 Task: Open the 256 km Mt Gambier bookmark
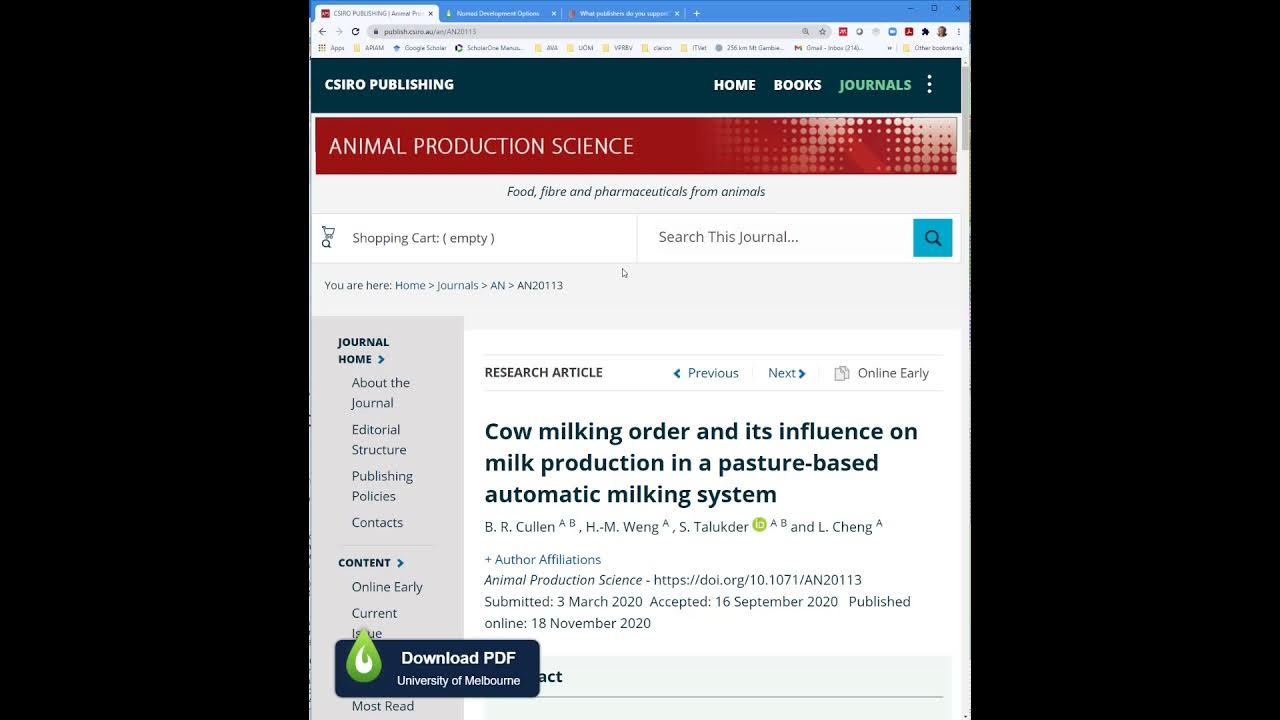click(750, 48)
